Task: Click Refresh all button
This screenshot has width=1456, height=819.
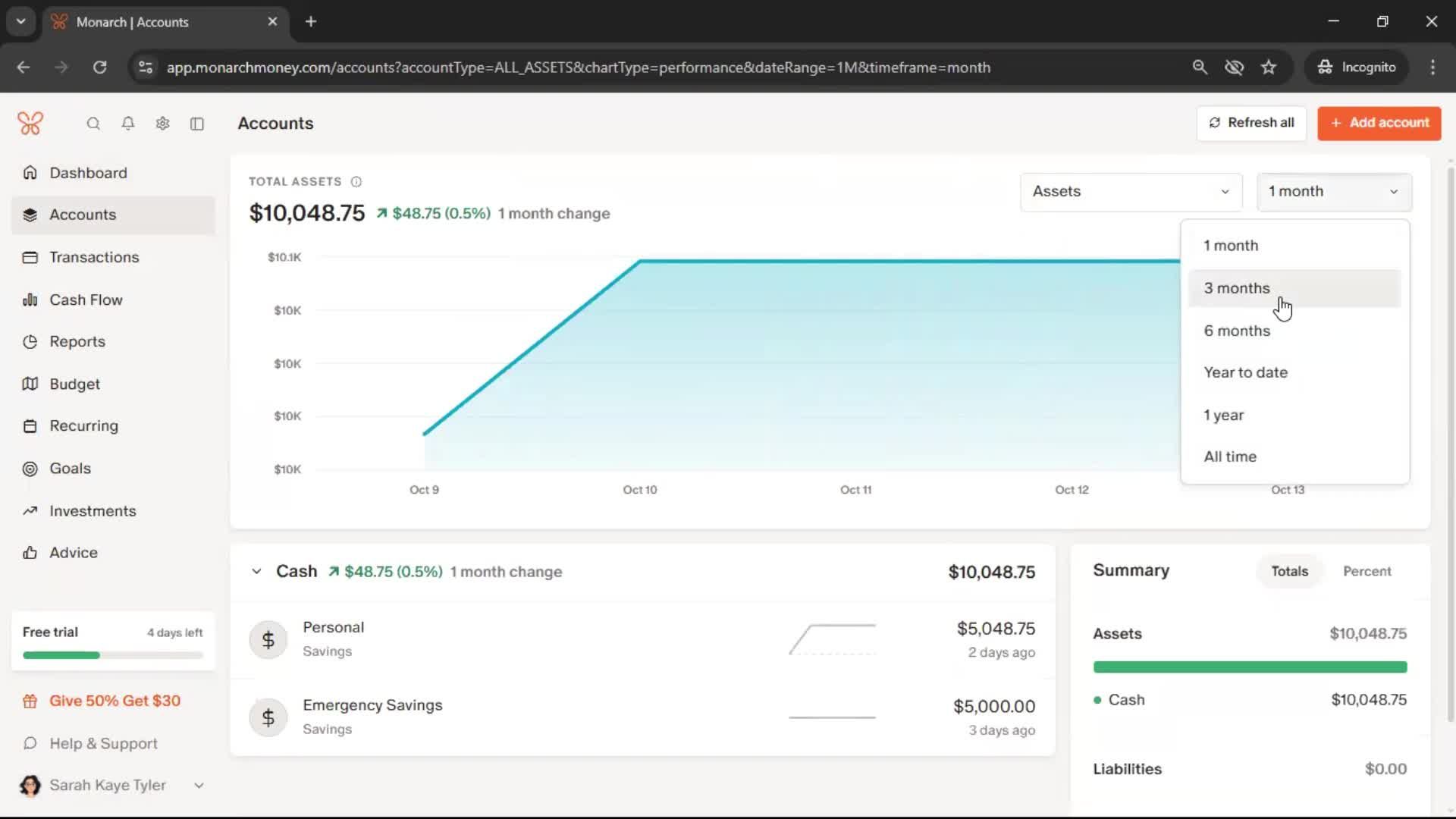Action: pyautogui.click(x=1251, y=123)
